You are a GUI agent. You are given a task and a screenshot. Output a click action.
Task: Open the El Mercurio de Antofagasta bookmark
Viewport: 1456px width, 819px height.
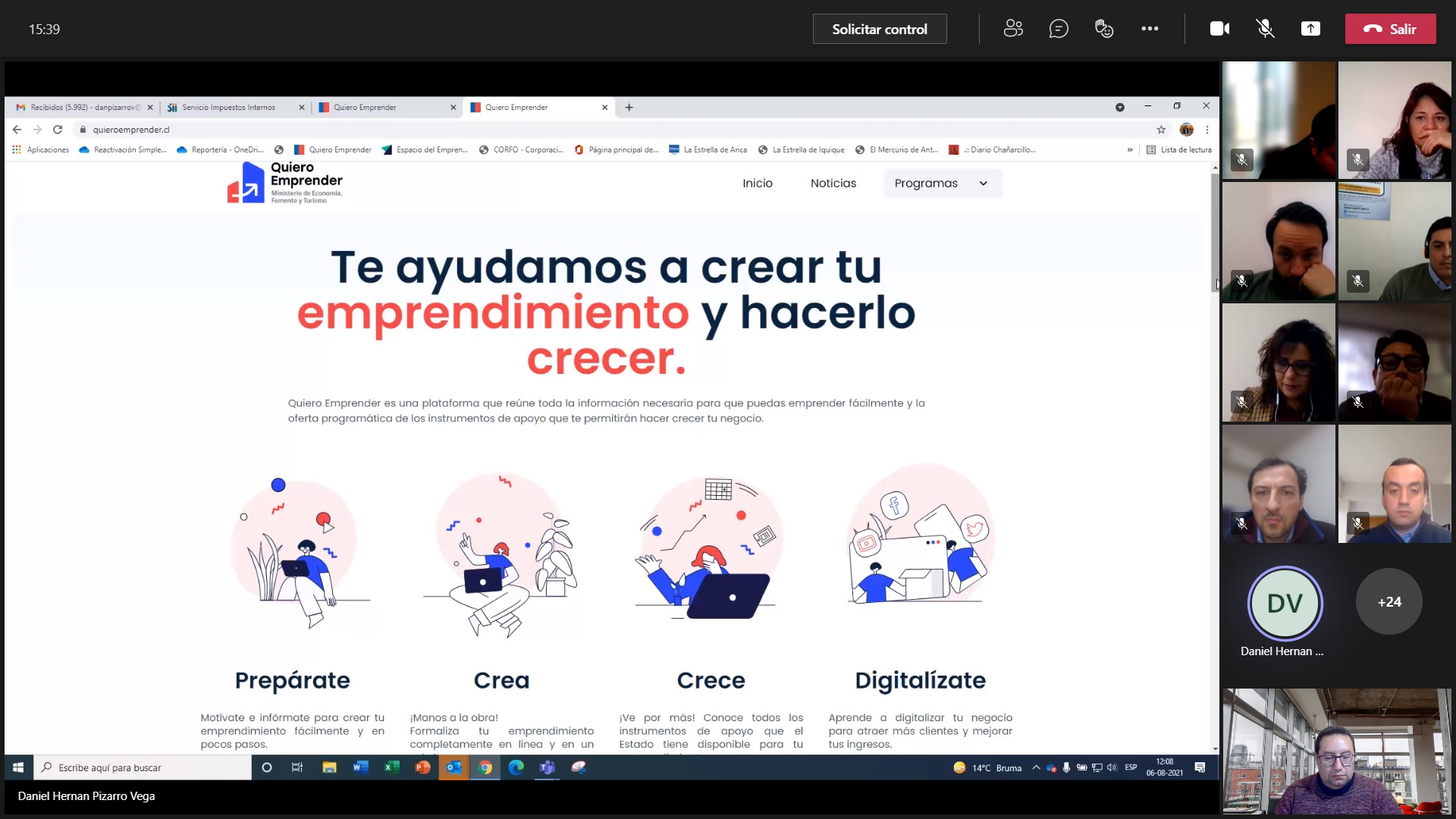(x=897, y=149)
